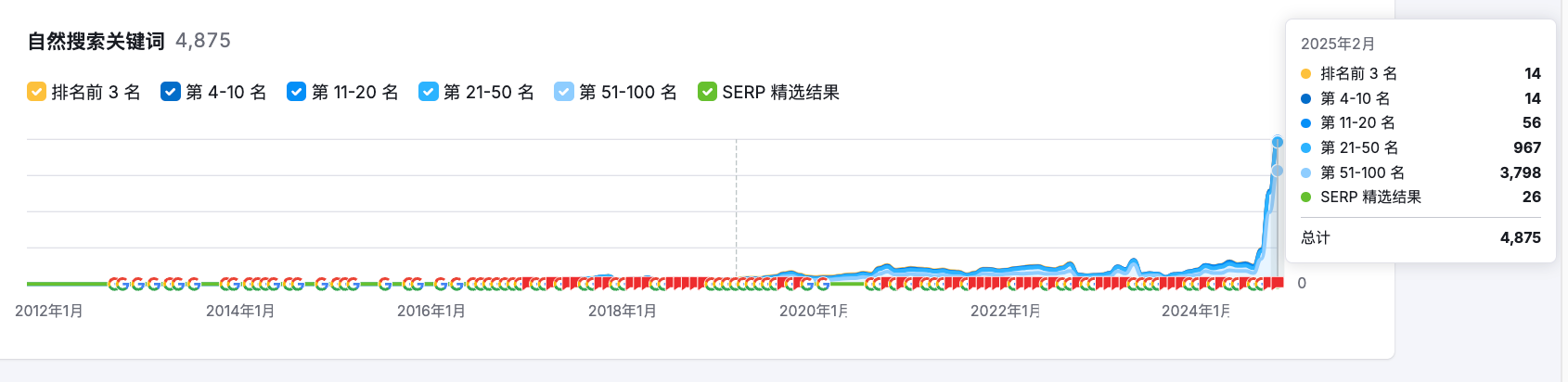Select the topmost highlighted data point
The image size is (1568, 382).
[x=1278, y=142]
